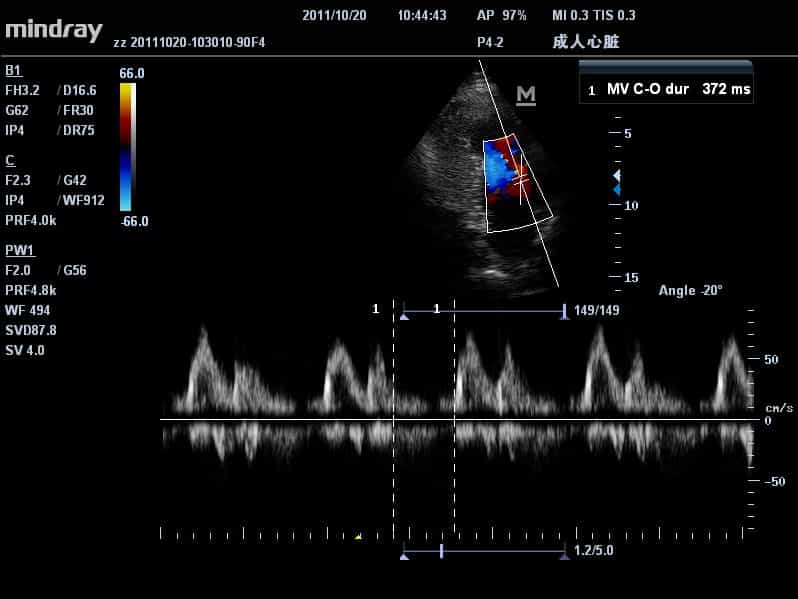The height and width of the screenshot is (599, 798).
Task: Click the -50 velocity scale mark
Action: coord(774,481)
